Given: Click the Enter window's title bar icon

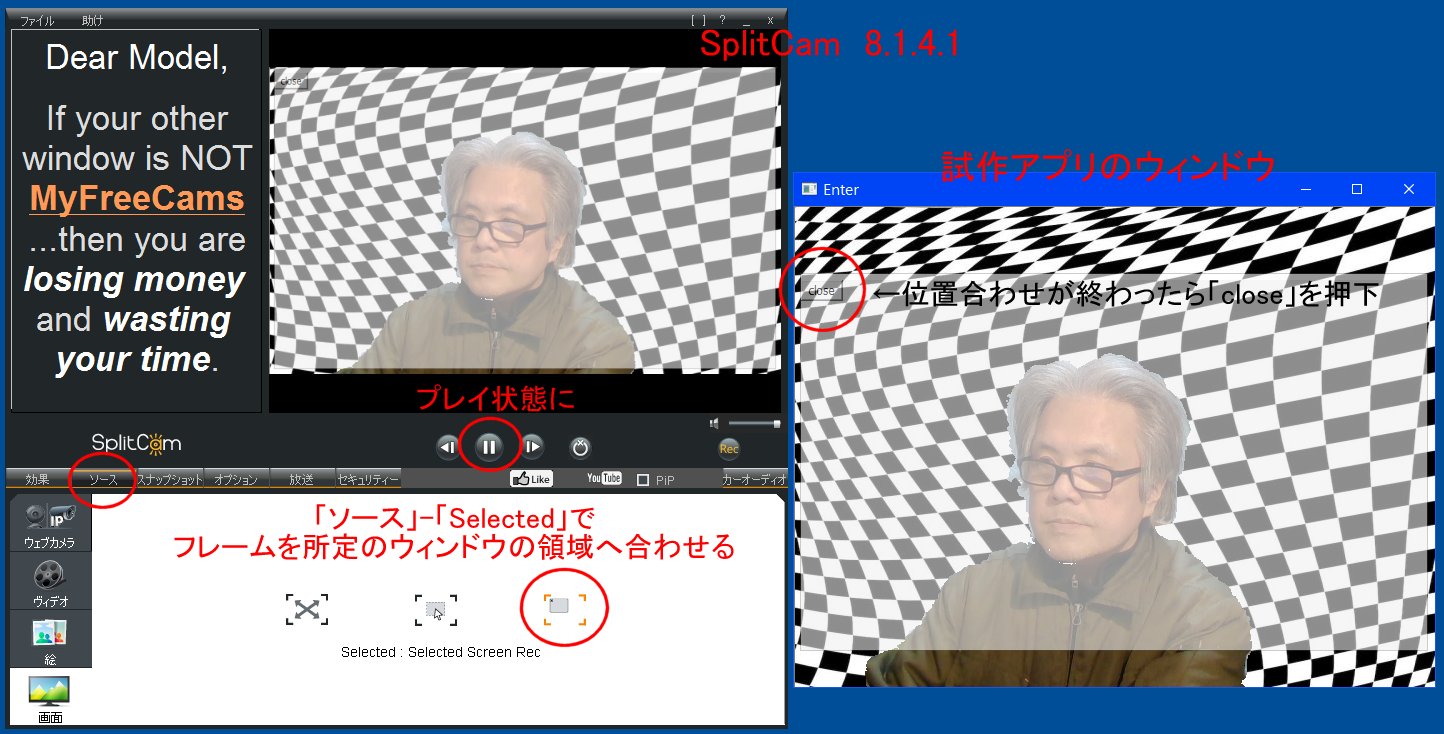Looking at the screenshot, I should (x=810, y=189).
